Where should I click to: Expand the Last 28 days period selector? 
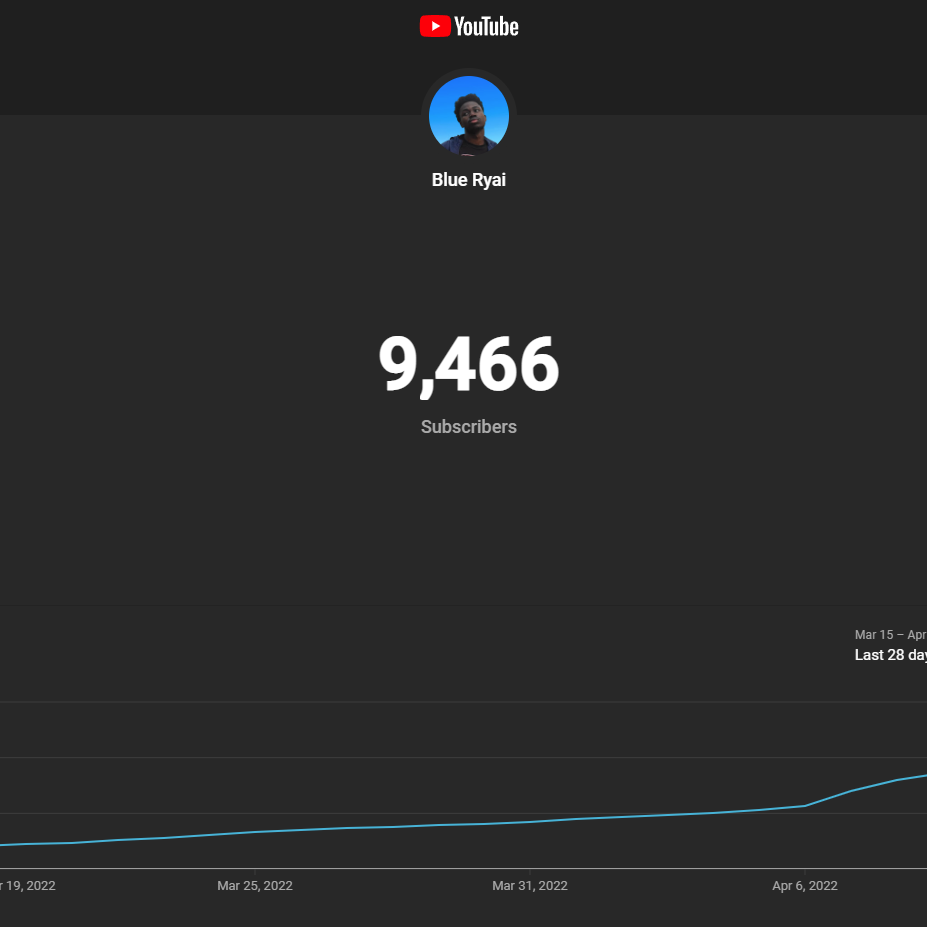pos(890,655)
